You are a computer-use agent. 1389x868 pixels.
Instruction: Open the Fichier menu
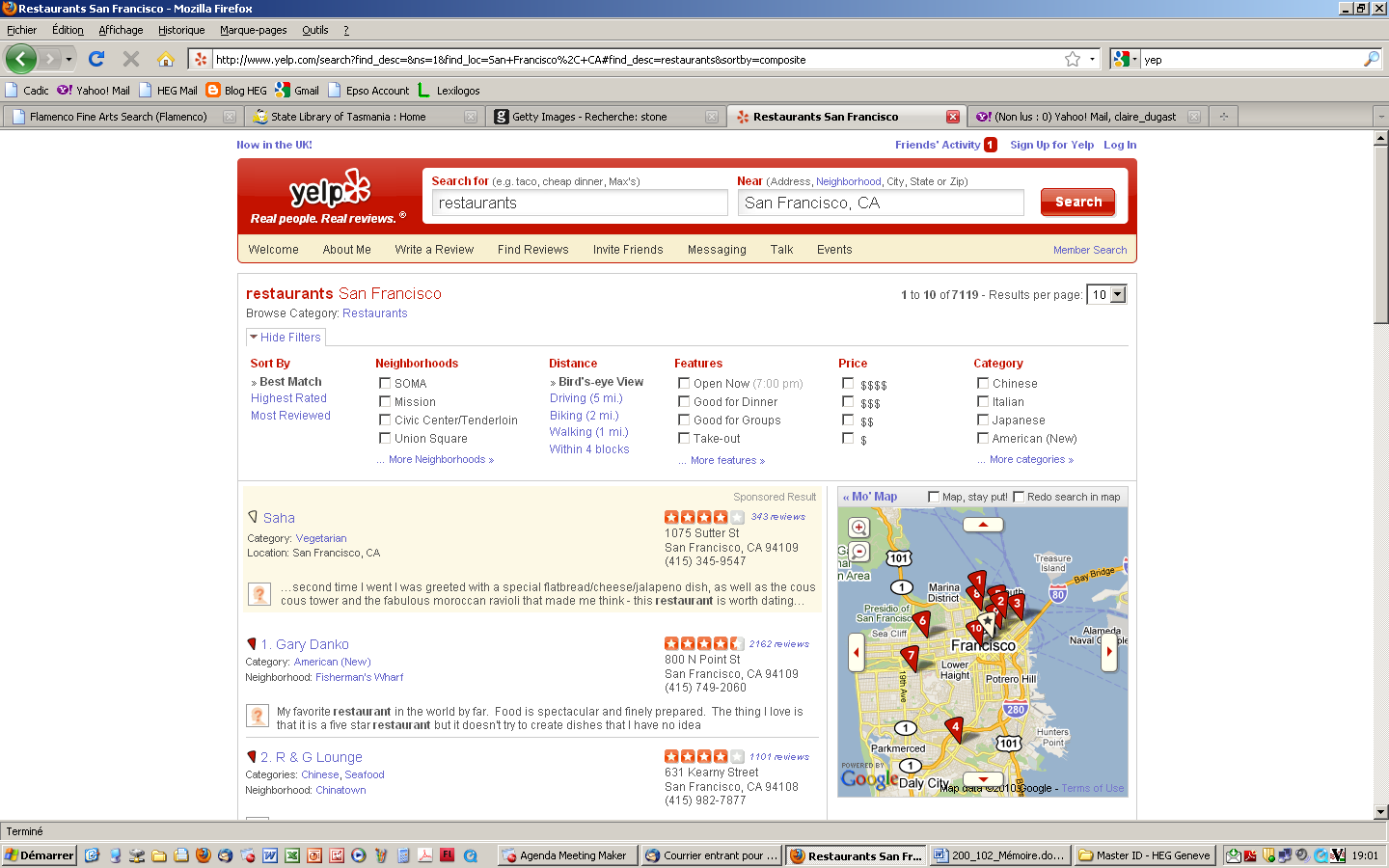[21, 30]
